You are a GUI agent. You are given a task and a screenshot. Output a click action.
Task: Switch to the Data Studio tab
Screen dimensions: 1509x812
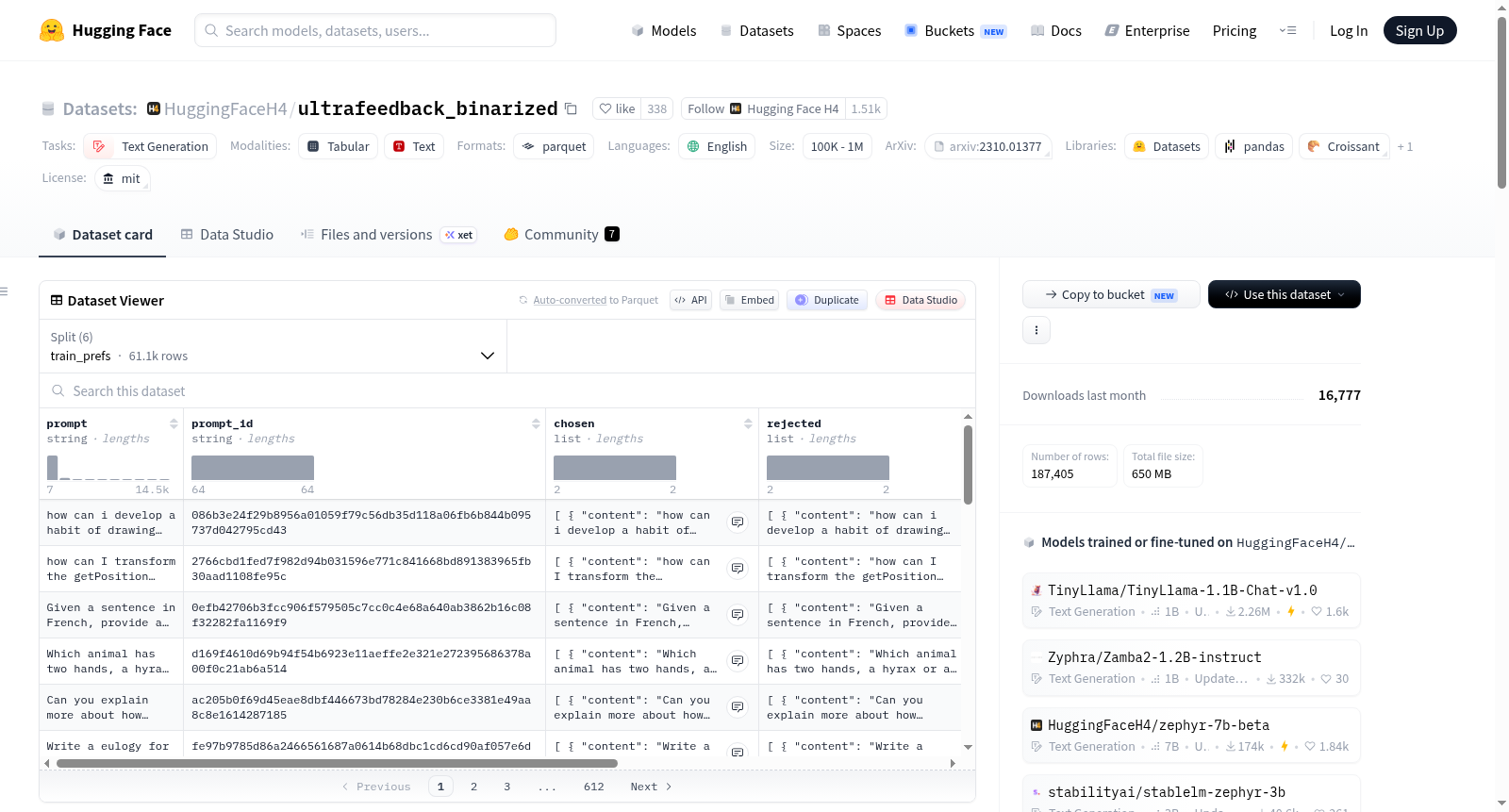226,235
